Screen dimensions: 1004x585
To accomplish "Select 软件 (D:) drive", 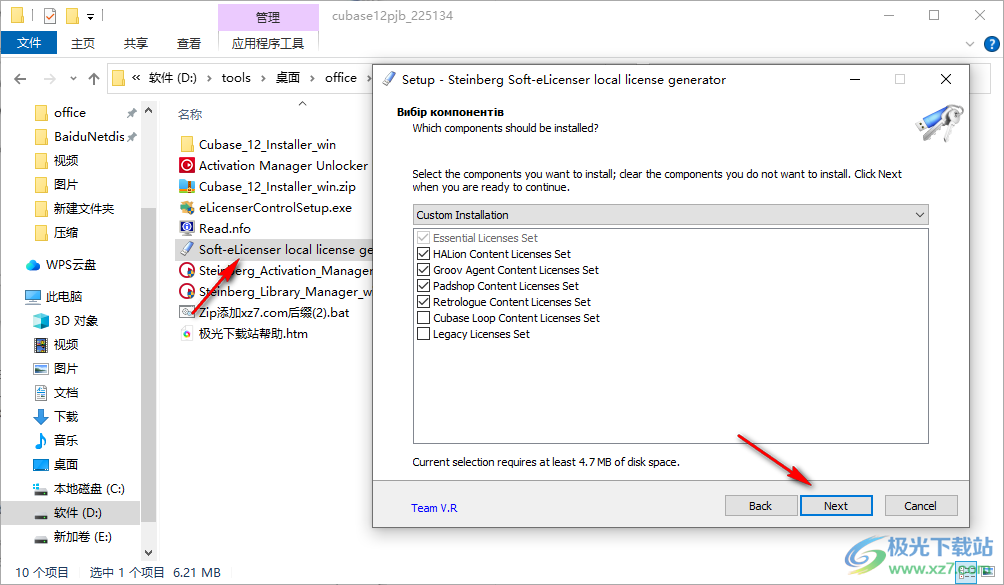I will pos(77,513).
